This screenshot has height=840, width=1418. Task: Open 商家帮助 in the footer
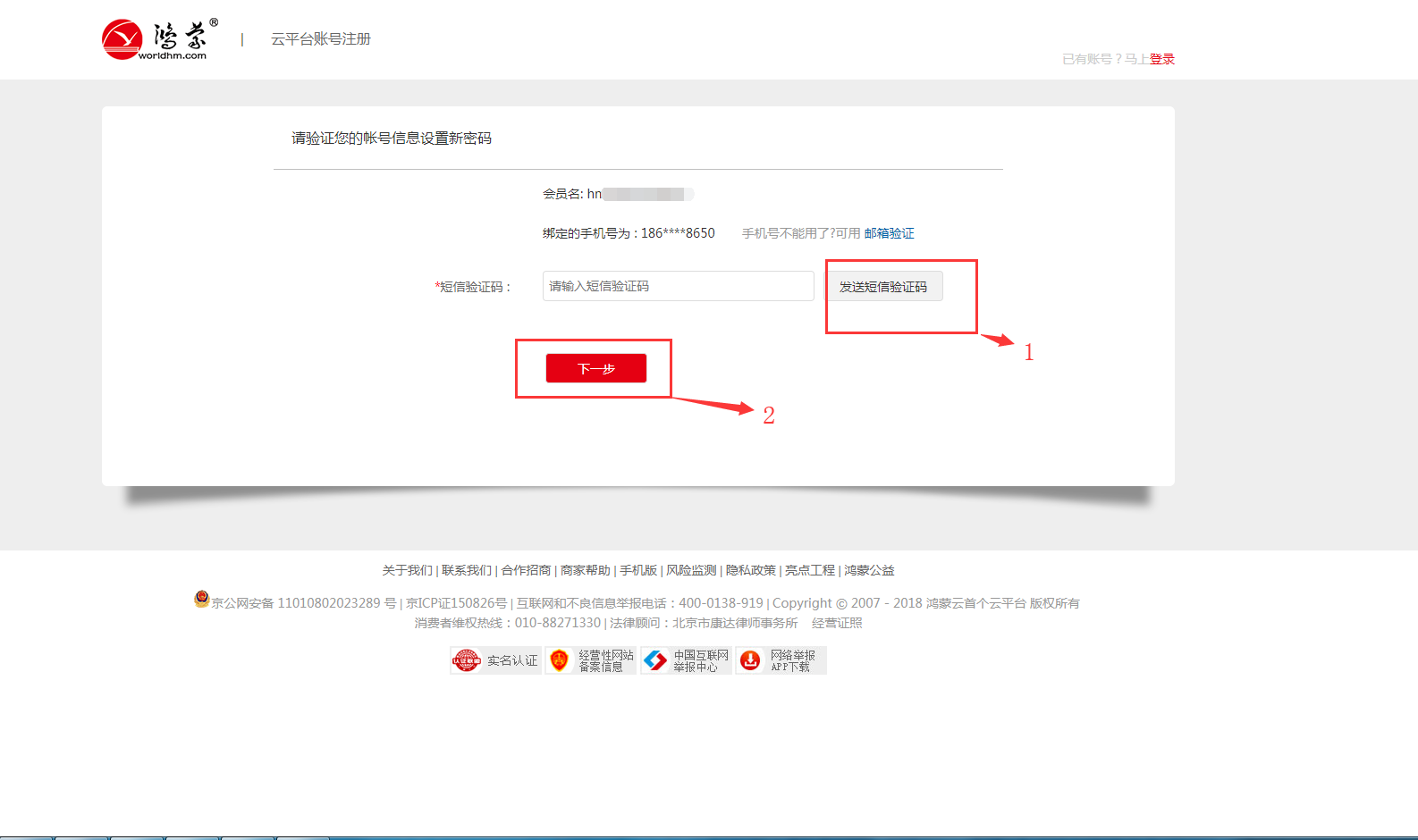tap(585, 570)
